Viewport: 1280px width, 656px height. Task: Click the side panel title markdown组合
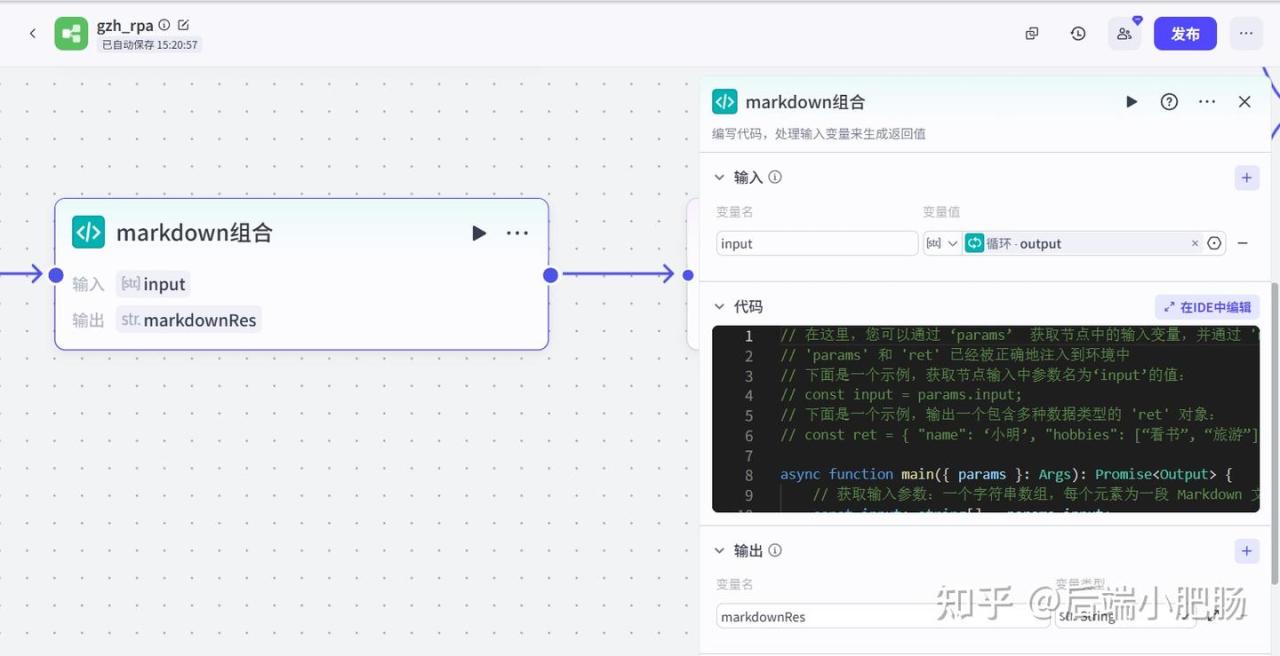[x=805, y=102]
